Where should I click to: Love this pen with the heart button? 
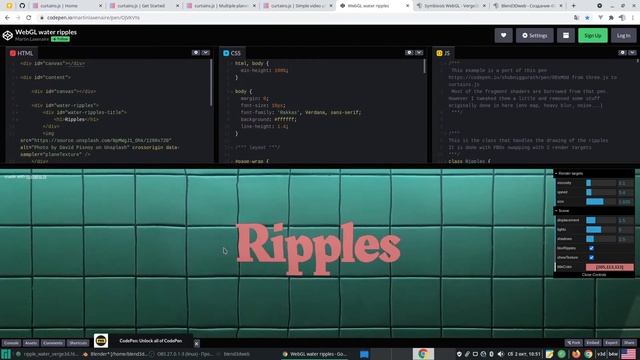[503, 36]
